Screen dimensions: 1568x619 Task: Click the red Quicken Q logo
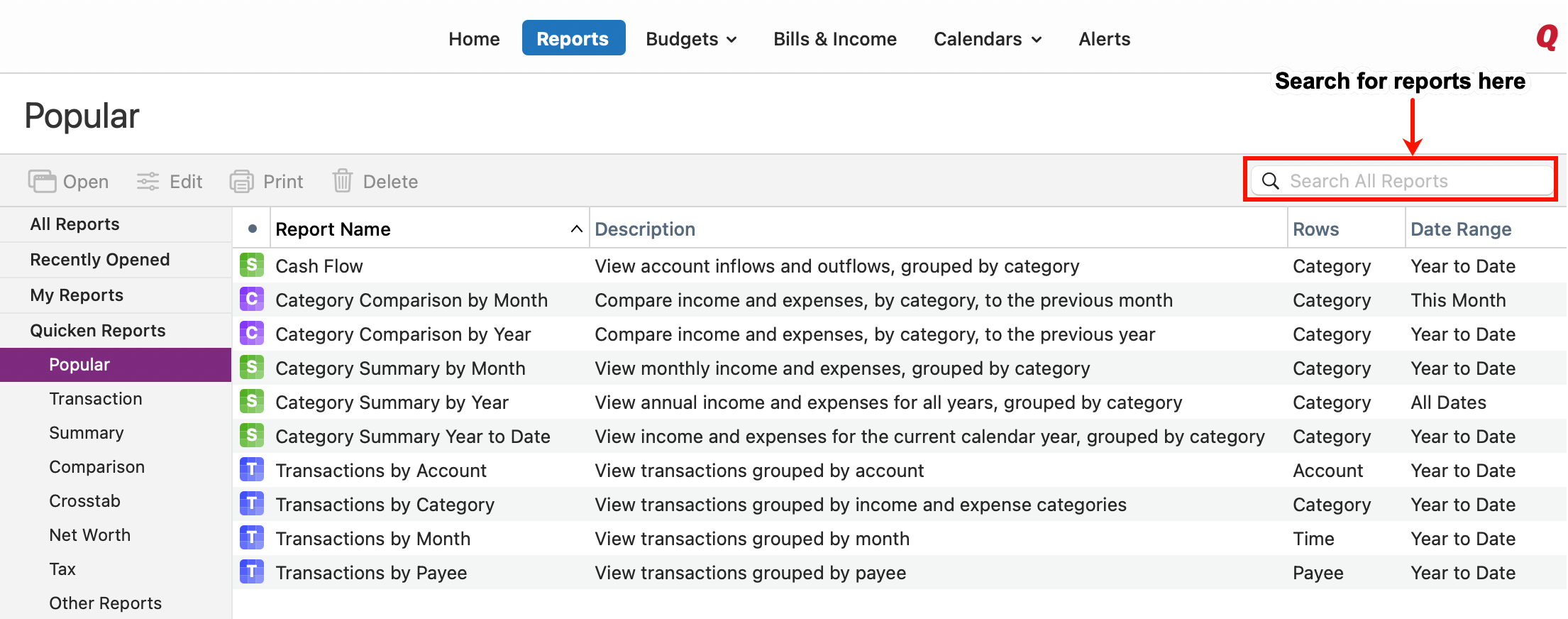[1545, 37]
